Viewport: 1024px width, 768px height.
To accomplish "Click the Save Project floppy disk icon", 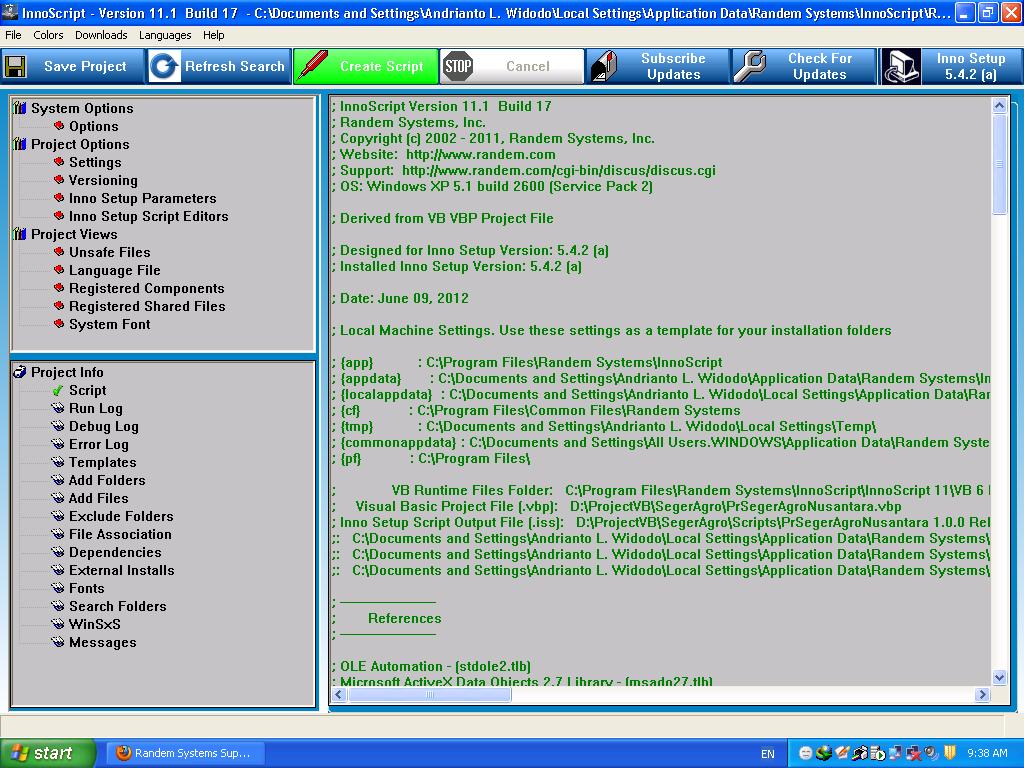I will 15,67.
